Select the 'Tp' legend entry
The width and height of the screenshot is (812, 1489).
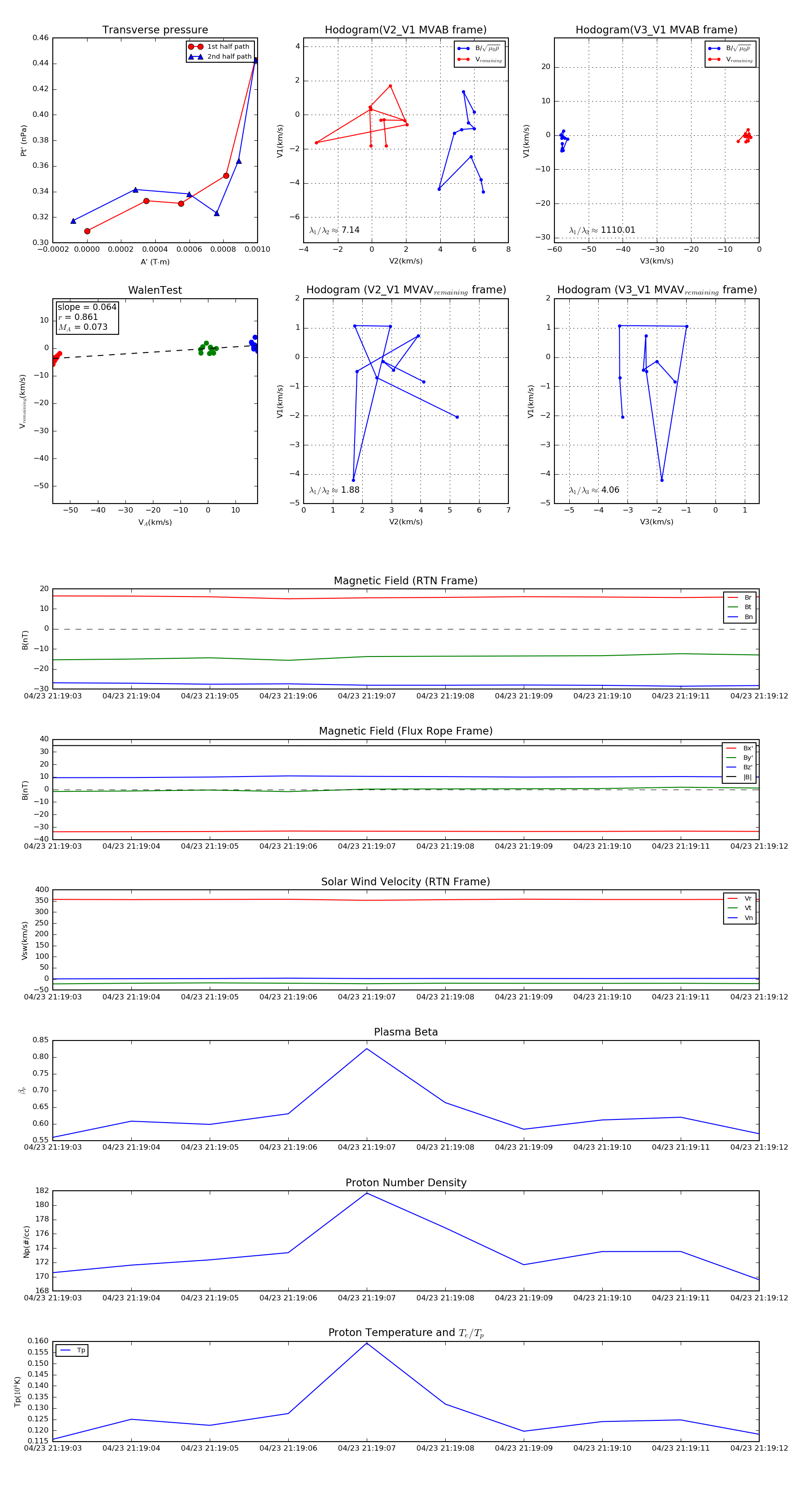tap(72, 1350)
